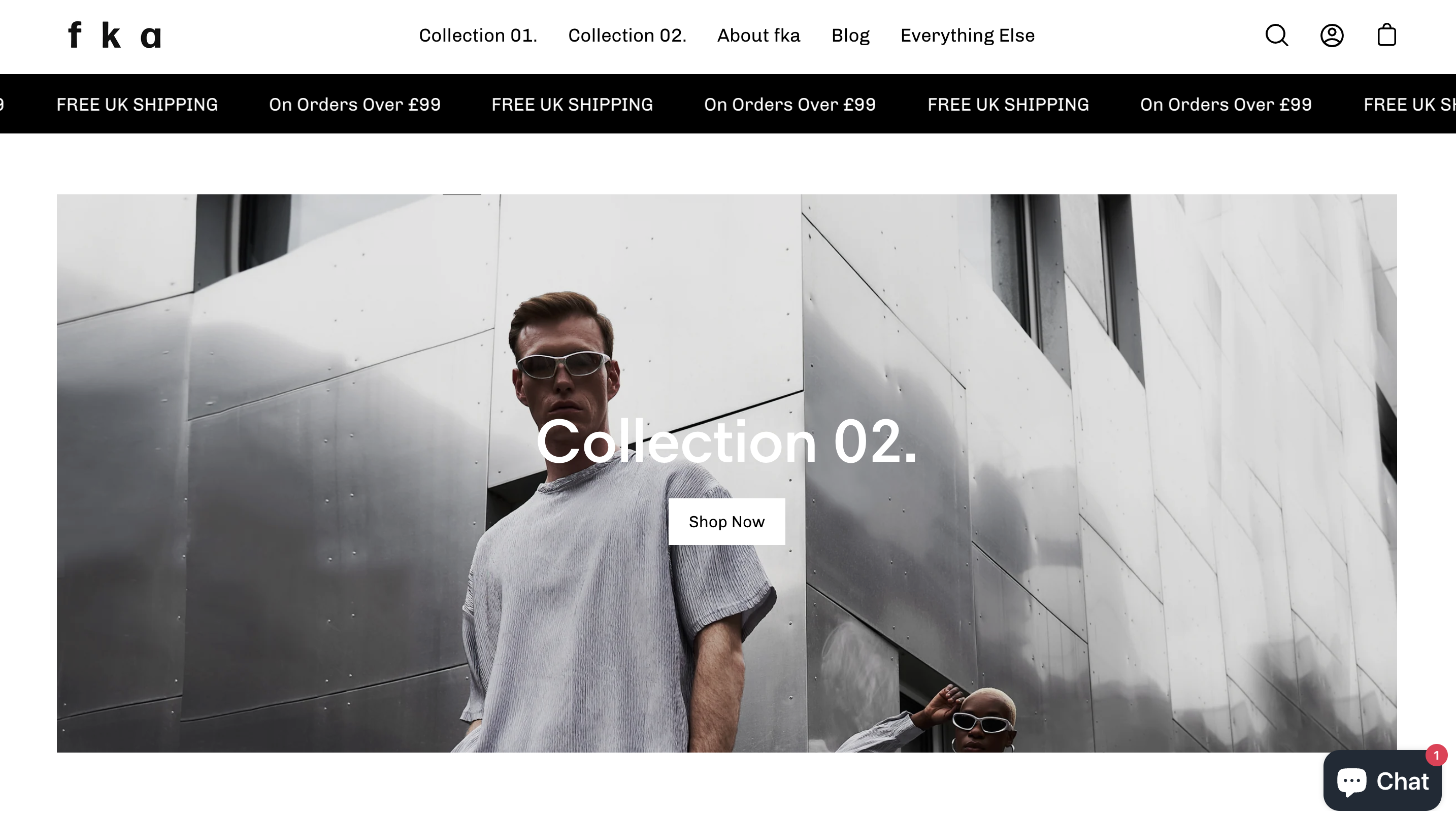Click the red chat notification badge
1456x816 pixels.
1436,756
